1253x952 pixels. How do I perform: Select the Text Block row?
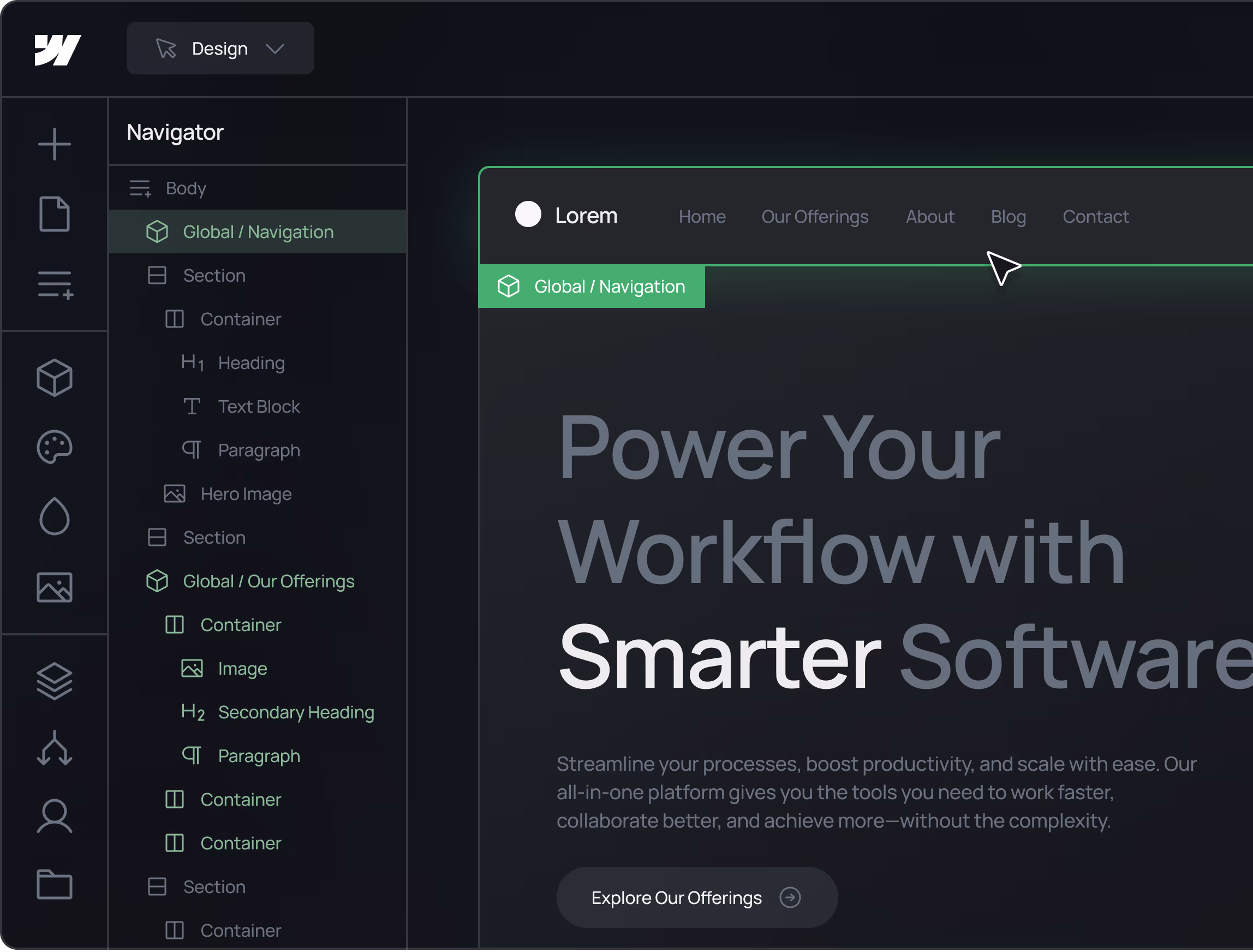258,406
